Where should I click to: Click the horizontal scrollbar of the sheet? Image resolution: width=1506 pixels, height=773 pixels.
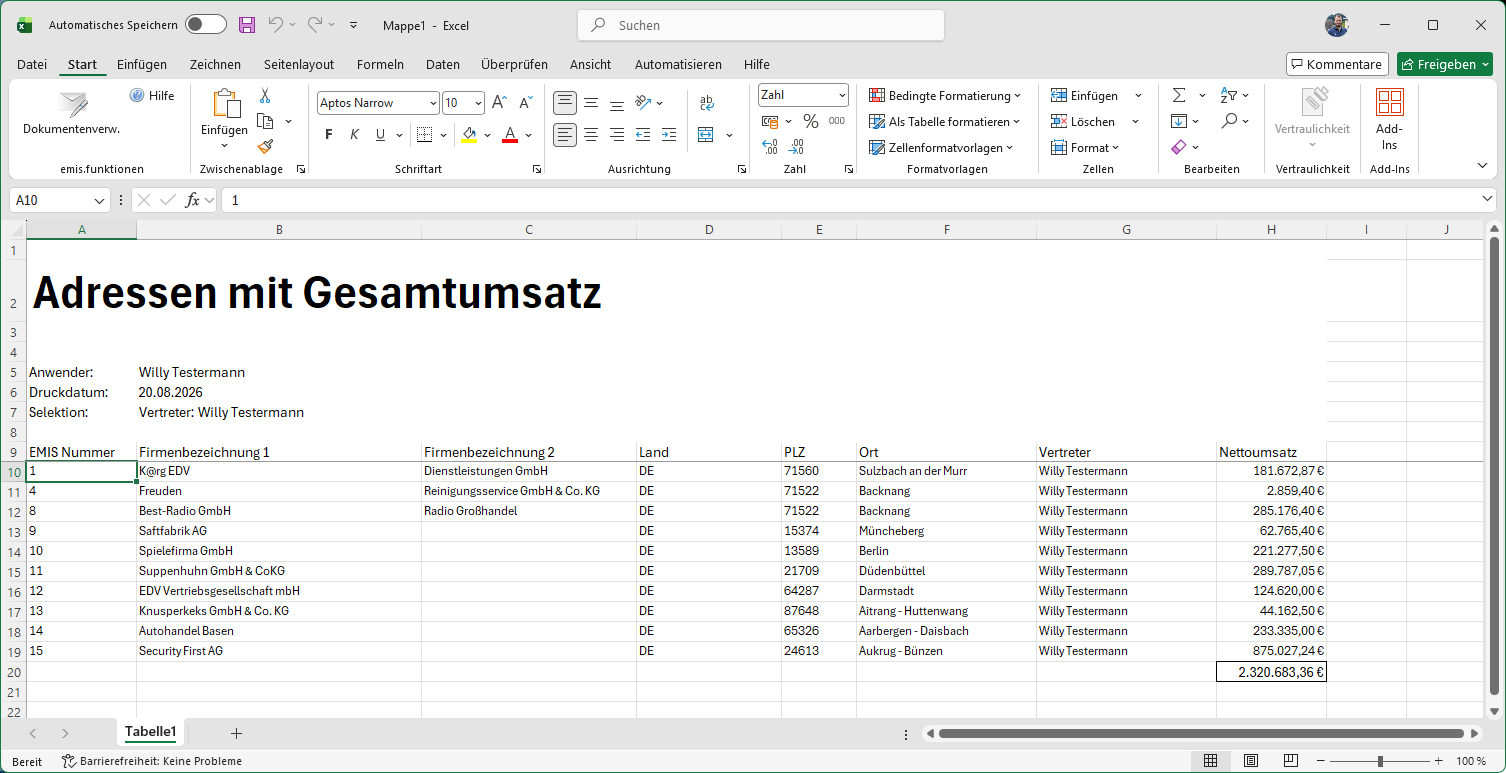click(1200, 733)
